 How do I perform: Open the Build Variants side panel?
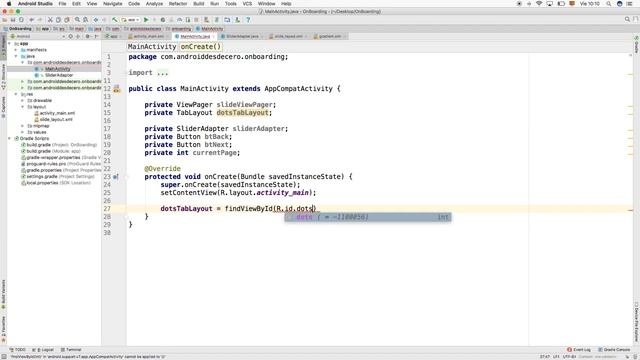click(3, 293)
